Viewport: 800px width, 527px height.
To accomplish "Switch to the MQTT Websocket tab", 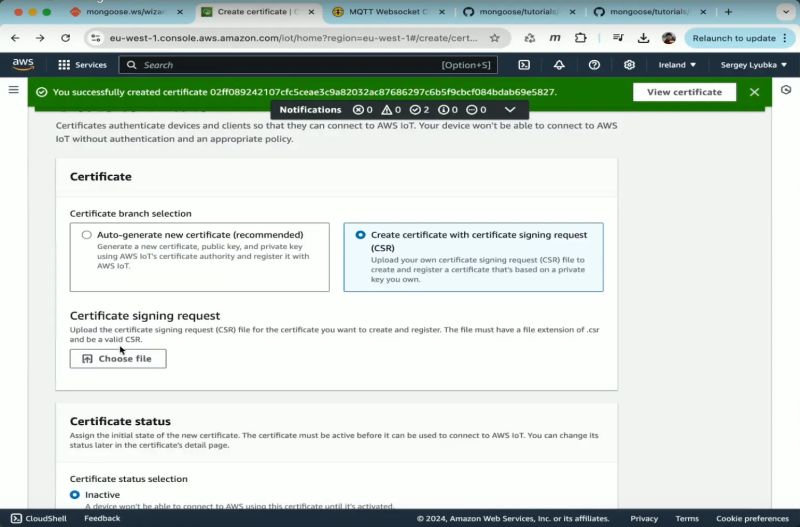I will click(x=389, y=12).
